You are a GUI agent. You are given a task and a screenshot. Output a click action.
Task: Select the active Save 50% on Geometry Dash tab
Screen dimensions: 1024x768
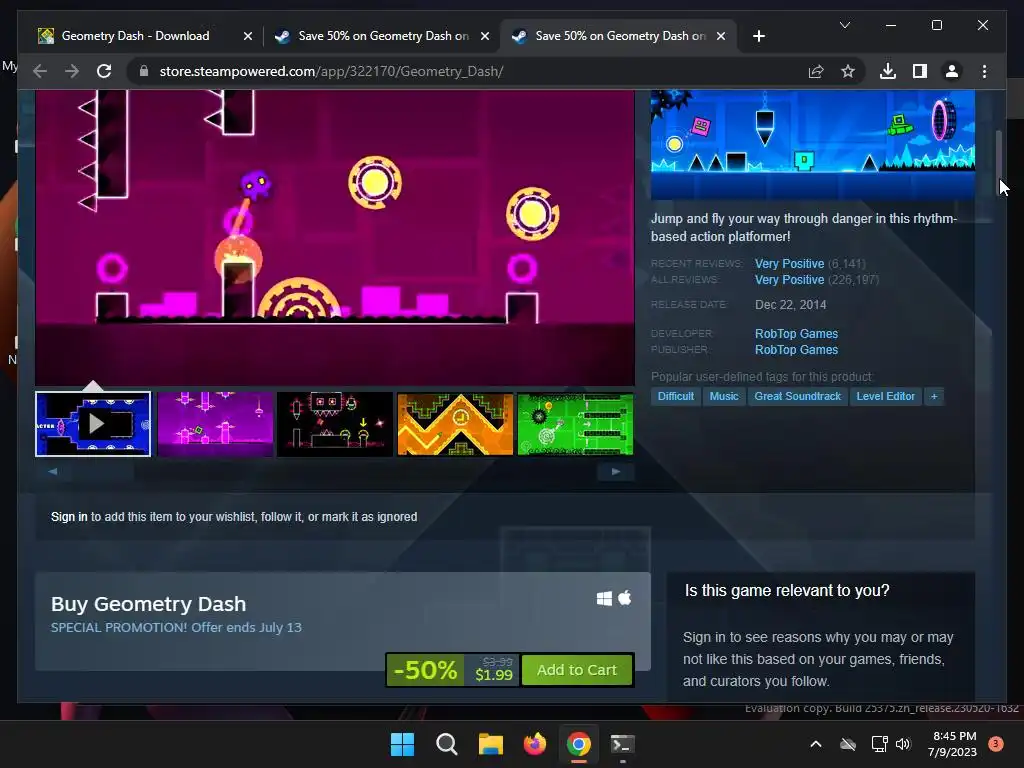pyautogui.click(x=619, y=36)
